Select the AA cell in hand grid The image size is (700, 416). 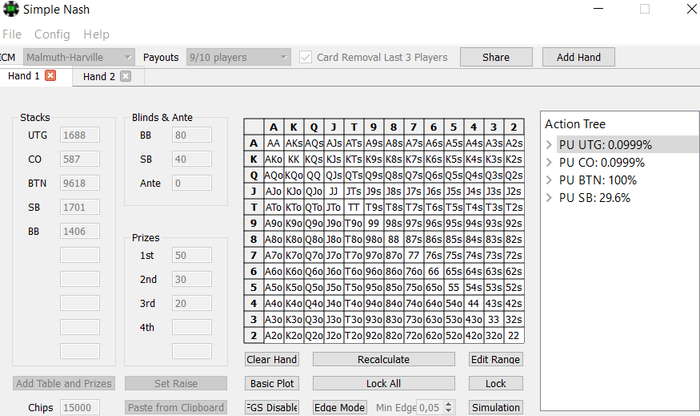274,143
